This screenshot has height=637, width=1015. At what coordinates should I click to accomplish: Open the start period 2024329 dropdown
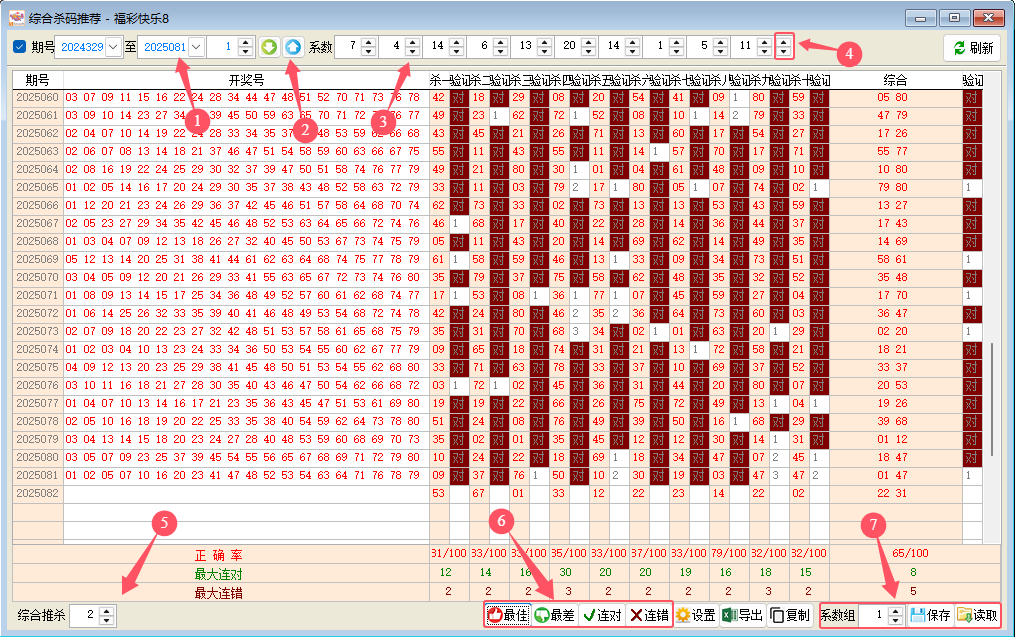point(112,47)
